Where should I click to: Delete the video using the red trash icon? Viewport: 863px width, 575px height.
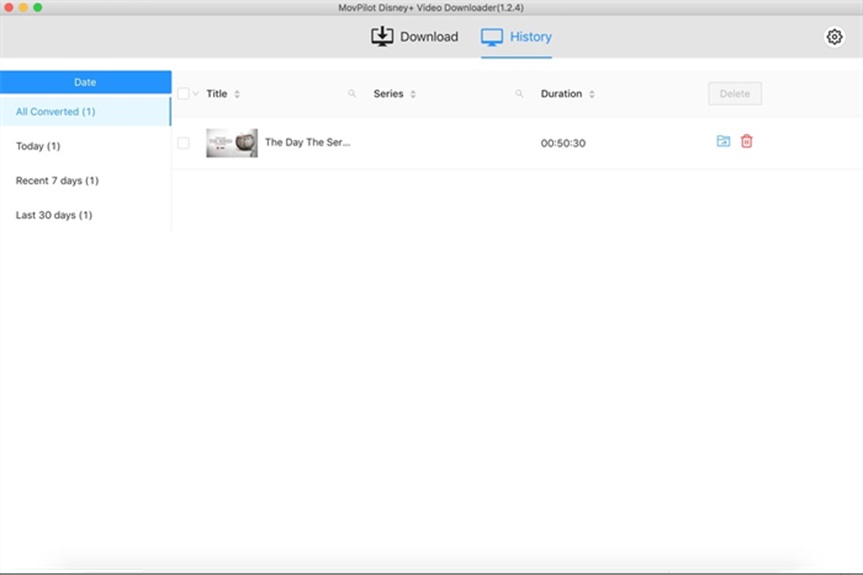747,142
